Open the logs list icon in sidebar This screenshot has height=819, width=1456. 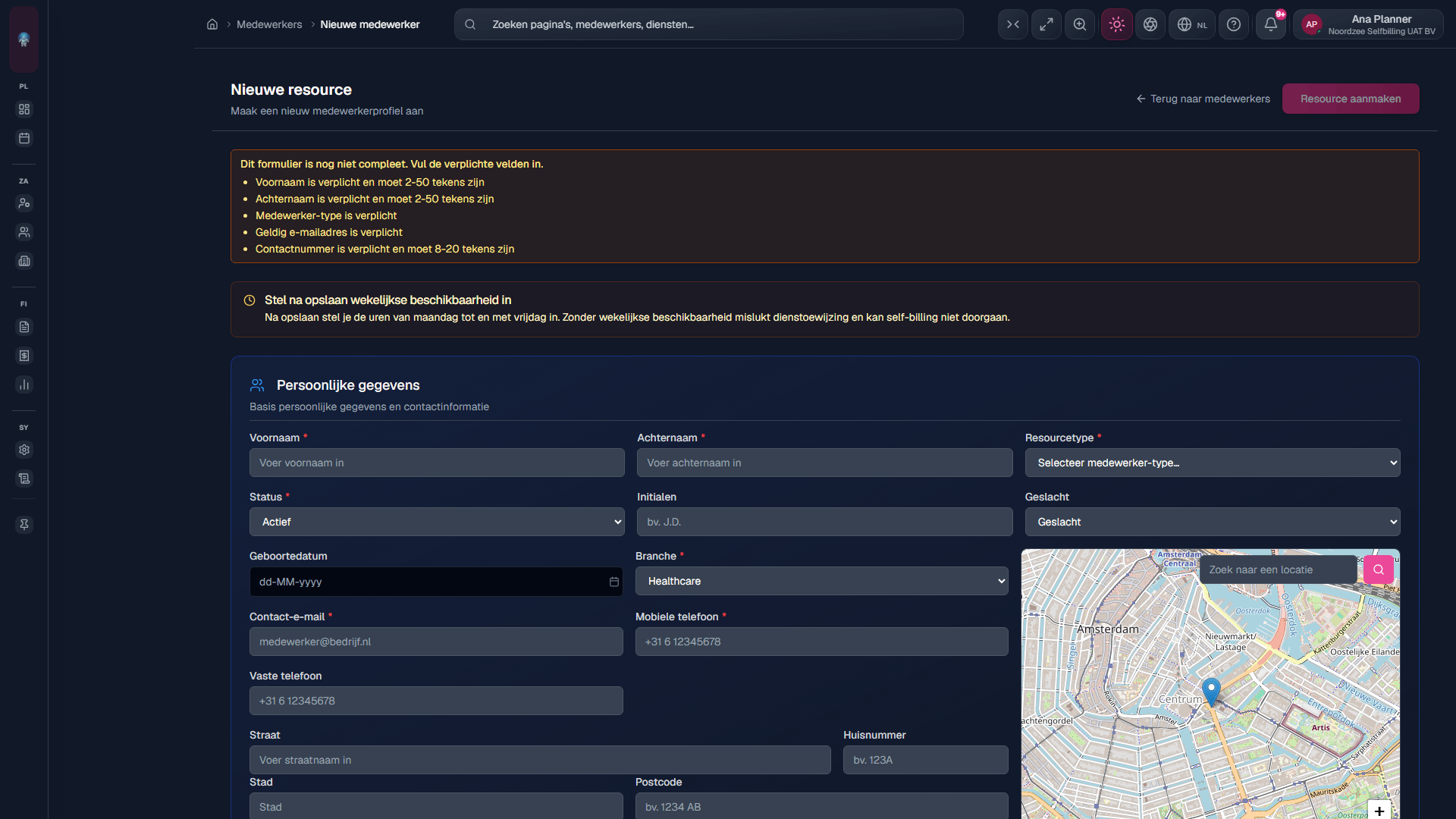coord(24,479)
